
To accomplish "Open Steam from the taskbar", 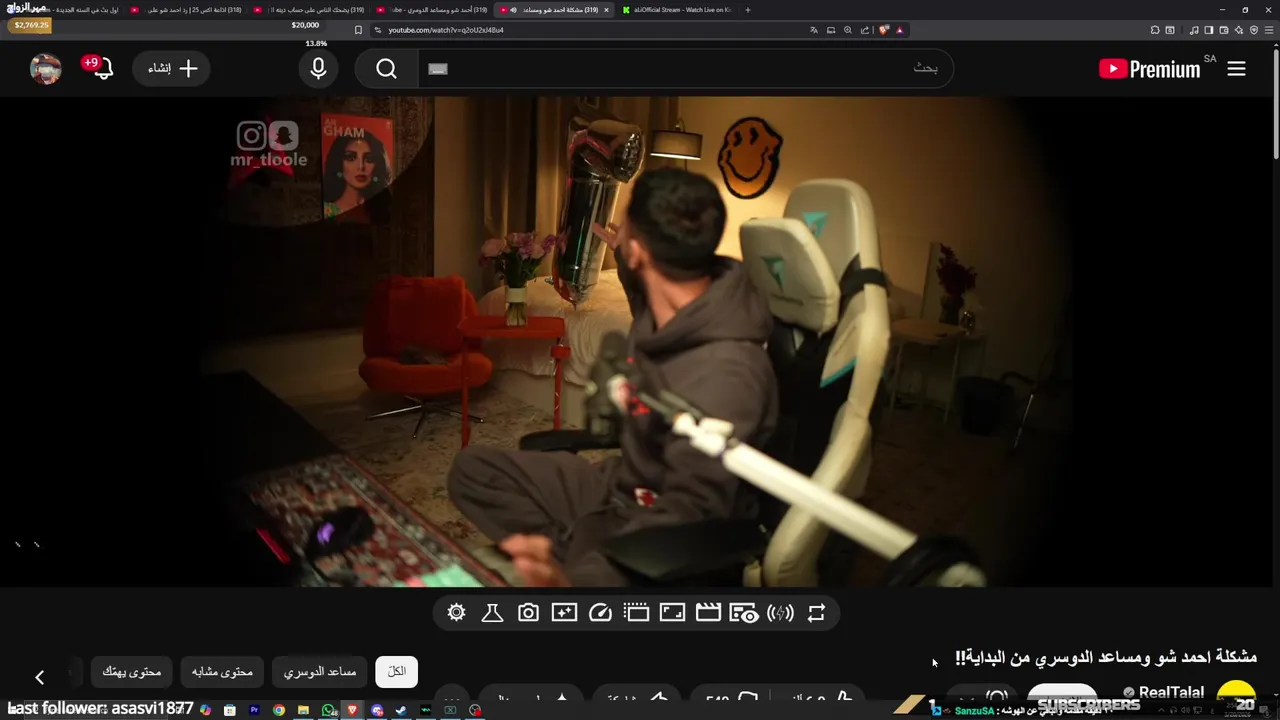I will click(401, 710).
